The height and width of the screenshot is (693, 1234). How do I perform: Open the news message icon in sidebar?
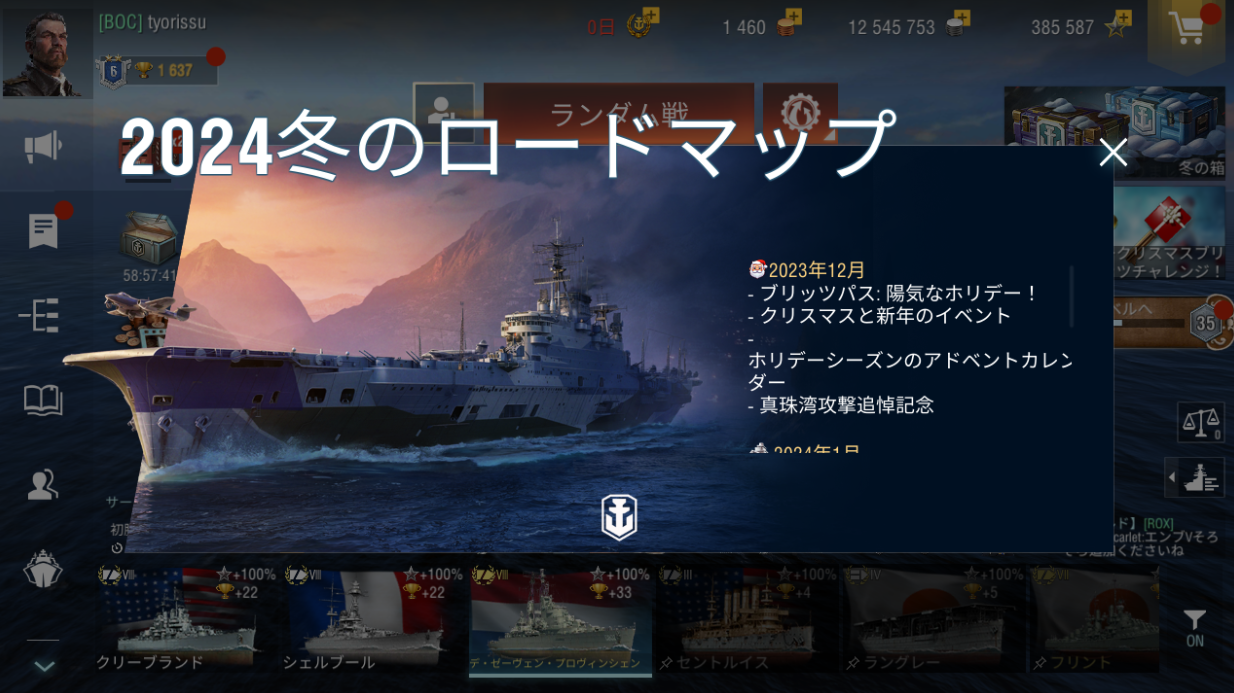[43, 231]
